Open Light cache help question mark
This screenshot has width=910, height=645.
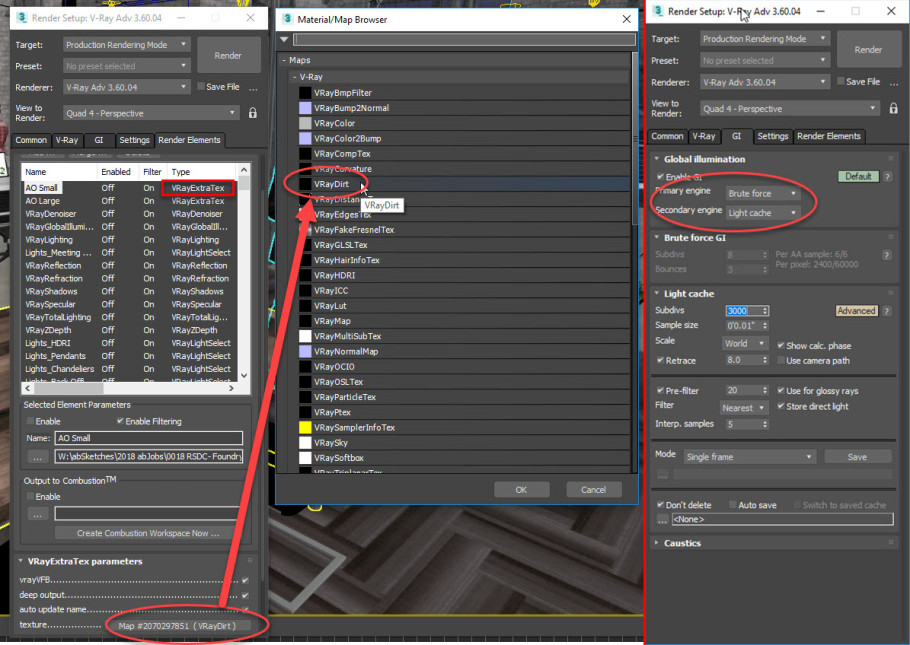tap(887, 311)
